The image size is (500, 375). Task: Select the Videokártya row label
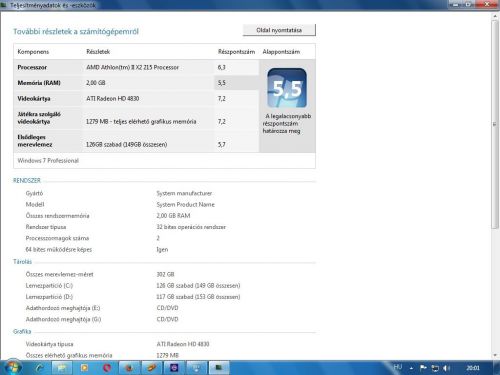point(34,99)
